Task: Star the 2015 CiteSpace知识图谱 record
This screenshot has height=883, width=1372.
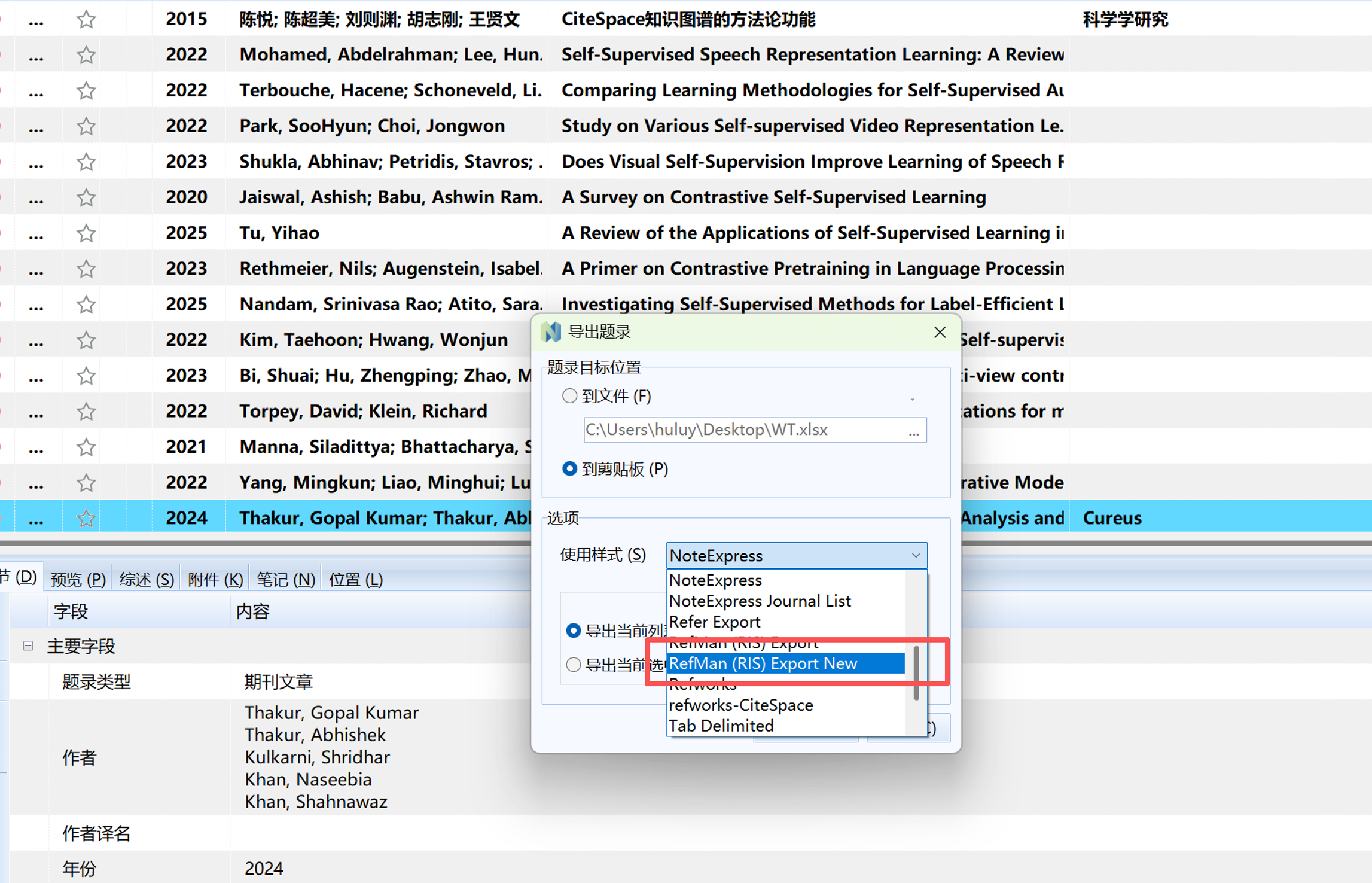Action: pyautogui.click(x=86, y=19)
